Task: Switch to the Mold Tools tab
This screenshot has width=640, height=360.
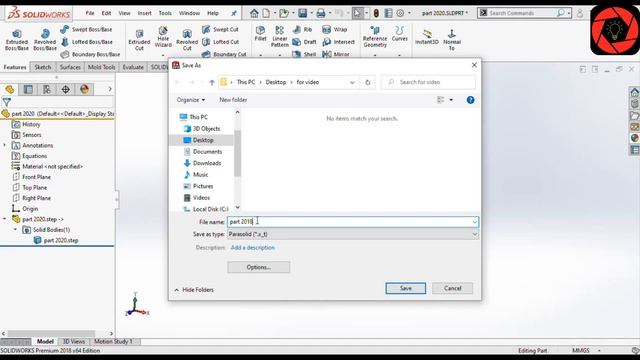Action: [x=101, y=67]
